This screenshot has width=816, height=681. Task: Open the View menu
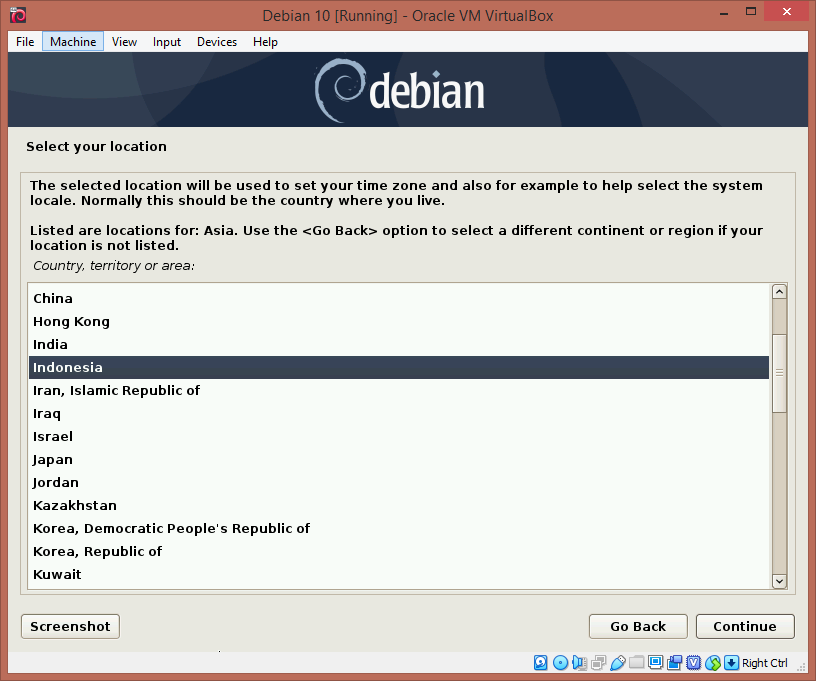point(124,42)
